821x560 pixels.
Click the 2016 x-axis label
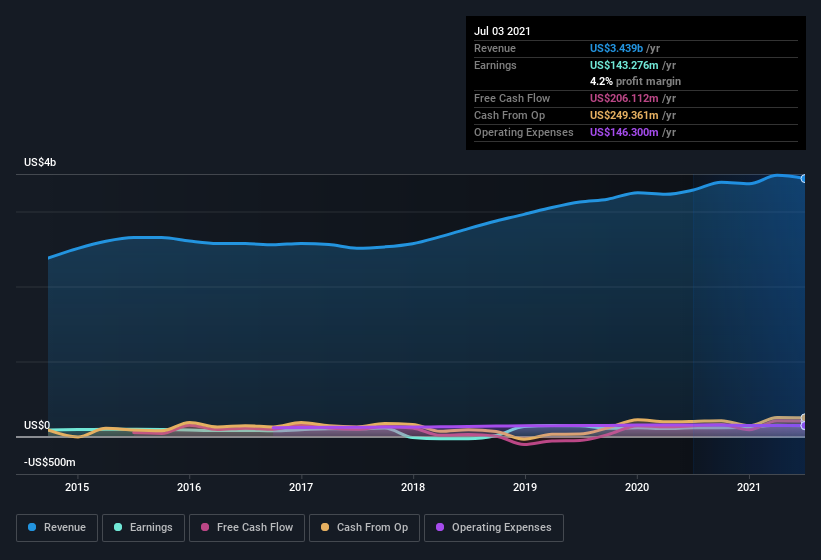(x=189, y=487)
